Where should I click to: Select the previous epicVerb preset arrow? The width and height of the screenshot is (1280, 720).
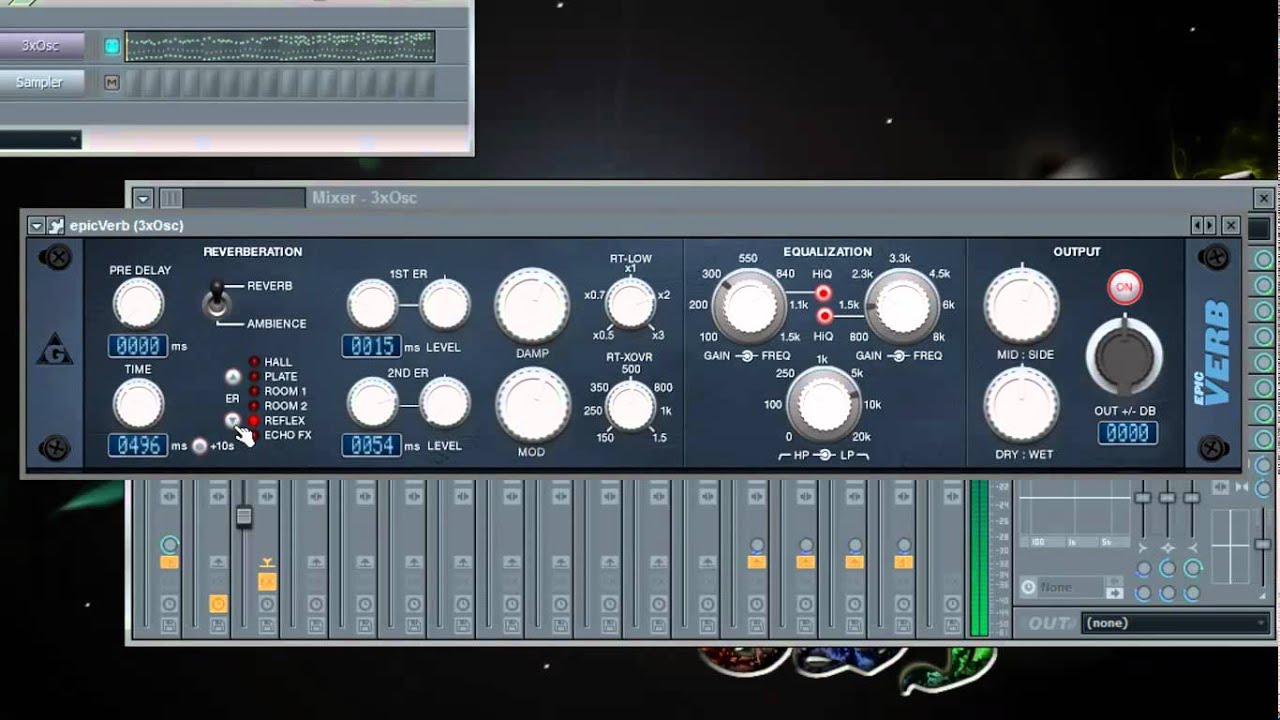[1197, 226]
